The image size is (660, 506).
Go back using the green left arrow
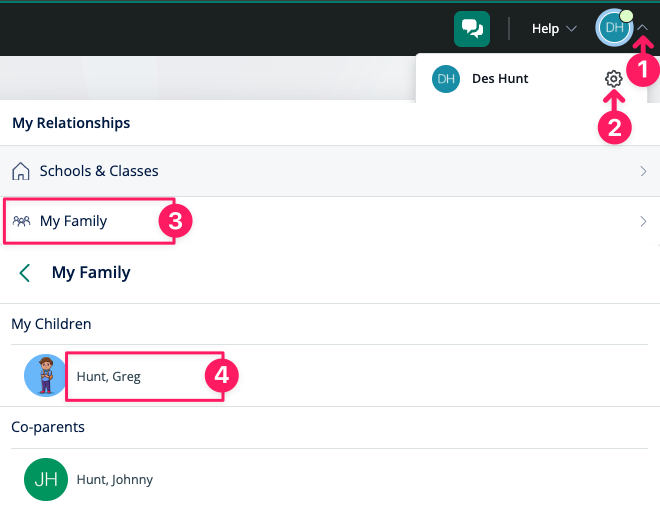(x=25, y=273)
